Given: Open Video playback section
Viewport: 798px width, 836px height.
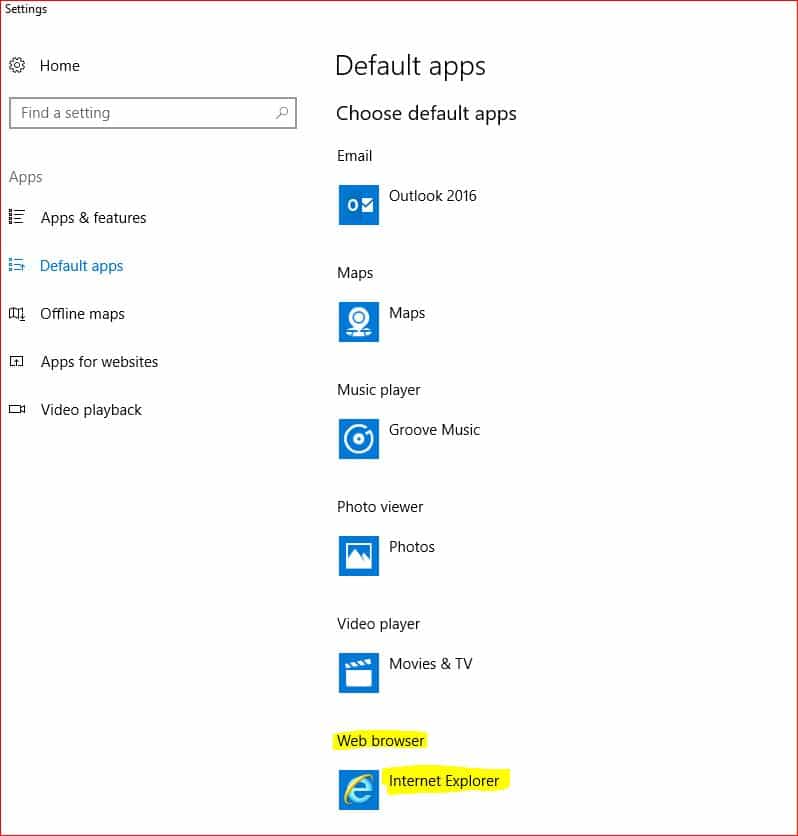Looking at the screenshot, I should (x=91, y=409).
